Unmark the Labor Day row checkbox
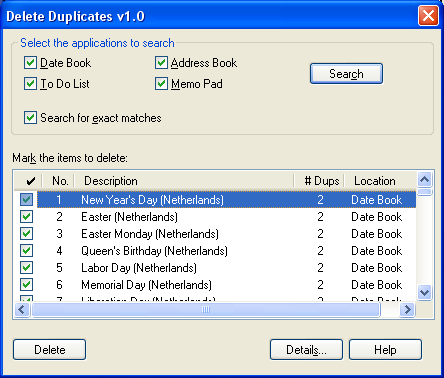 26,268
